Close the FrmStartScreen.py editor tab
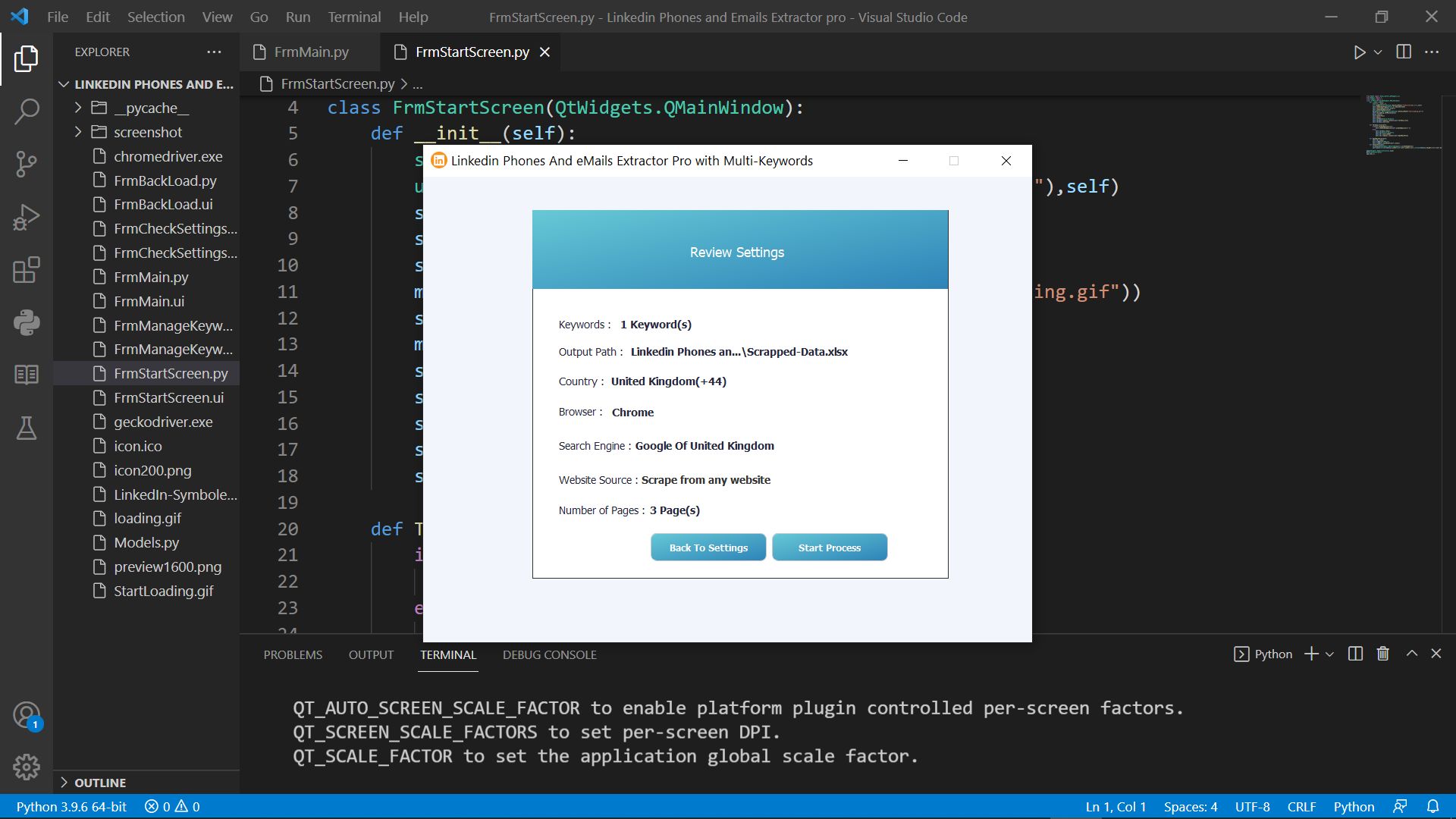 [x=544, y=52]
